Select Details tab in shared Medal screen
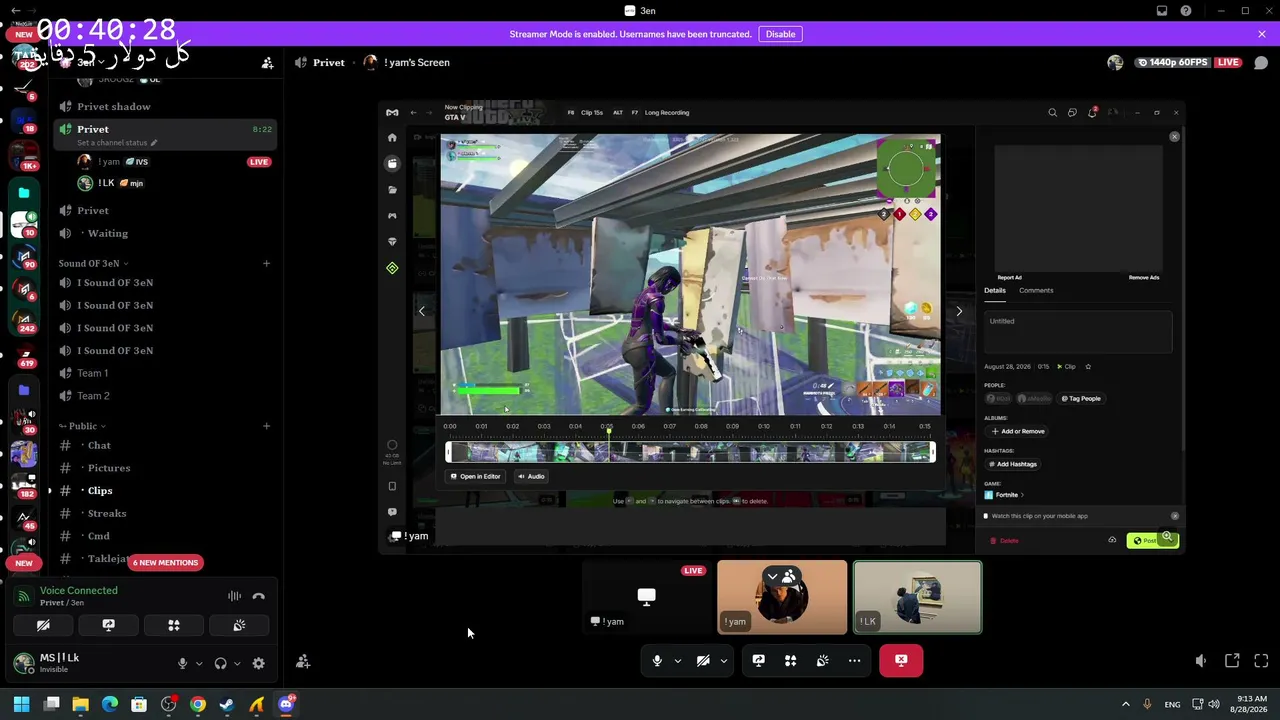The image size is (1280, 720). point(995,290)
